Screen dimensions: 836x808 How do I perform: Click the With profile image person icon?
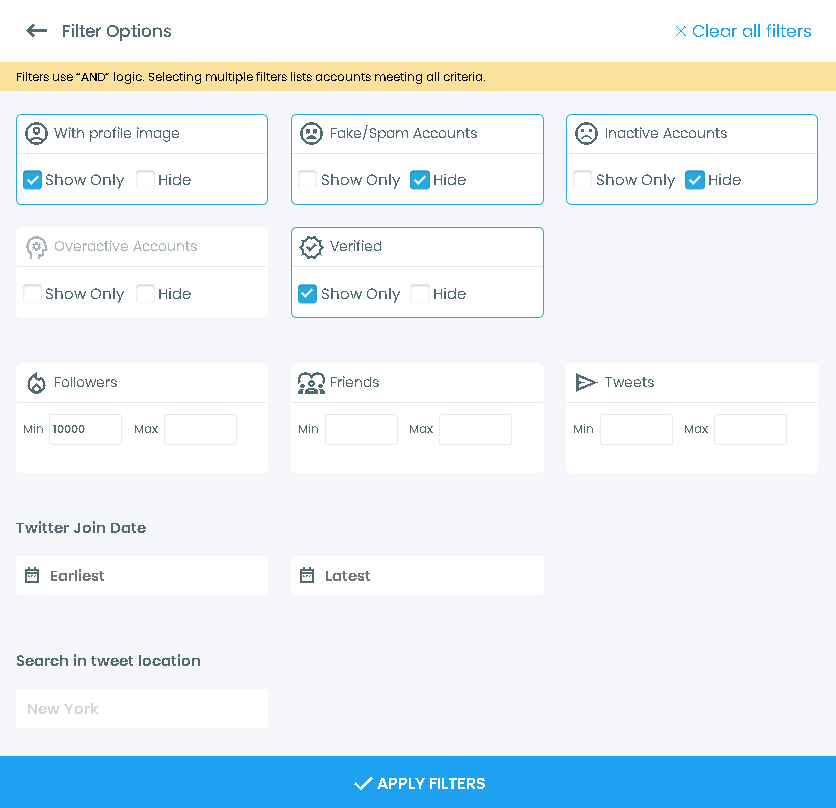37,133
